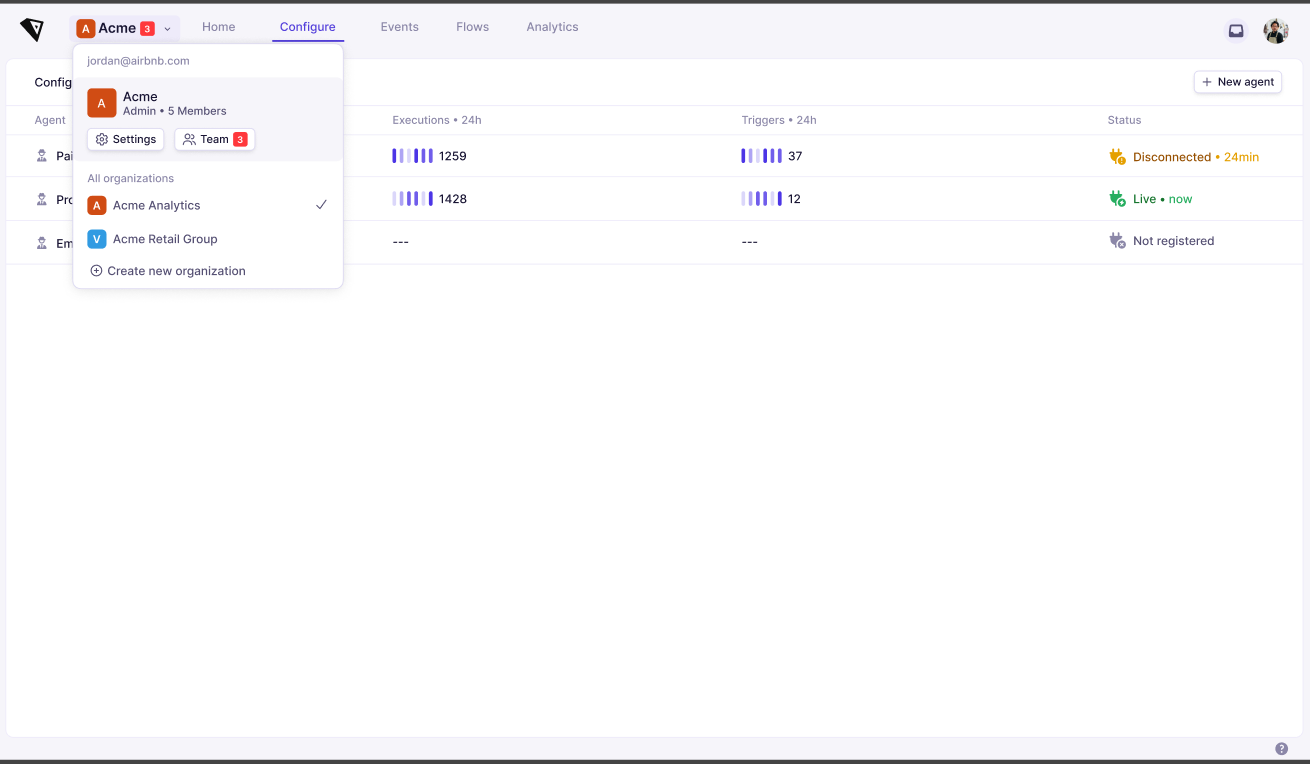Click the triggers sparkline beside 37

[761, 156]
